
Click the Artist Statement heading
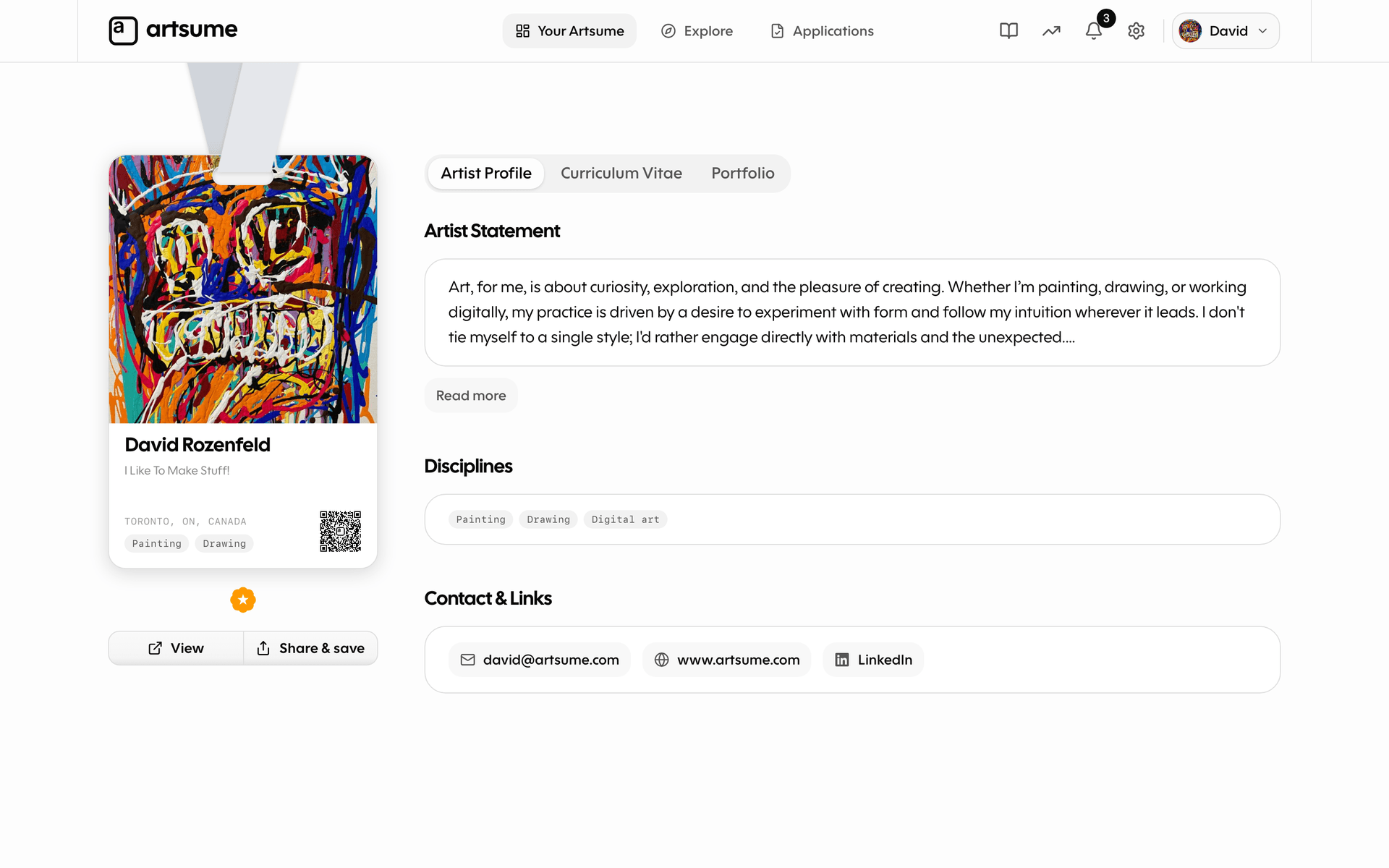coord(492,231)
